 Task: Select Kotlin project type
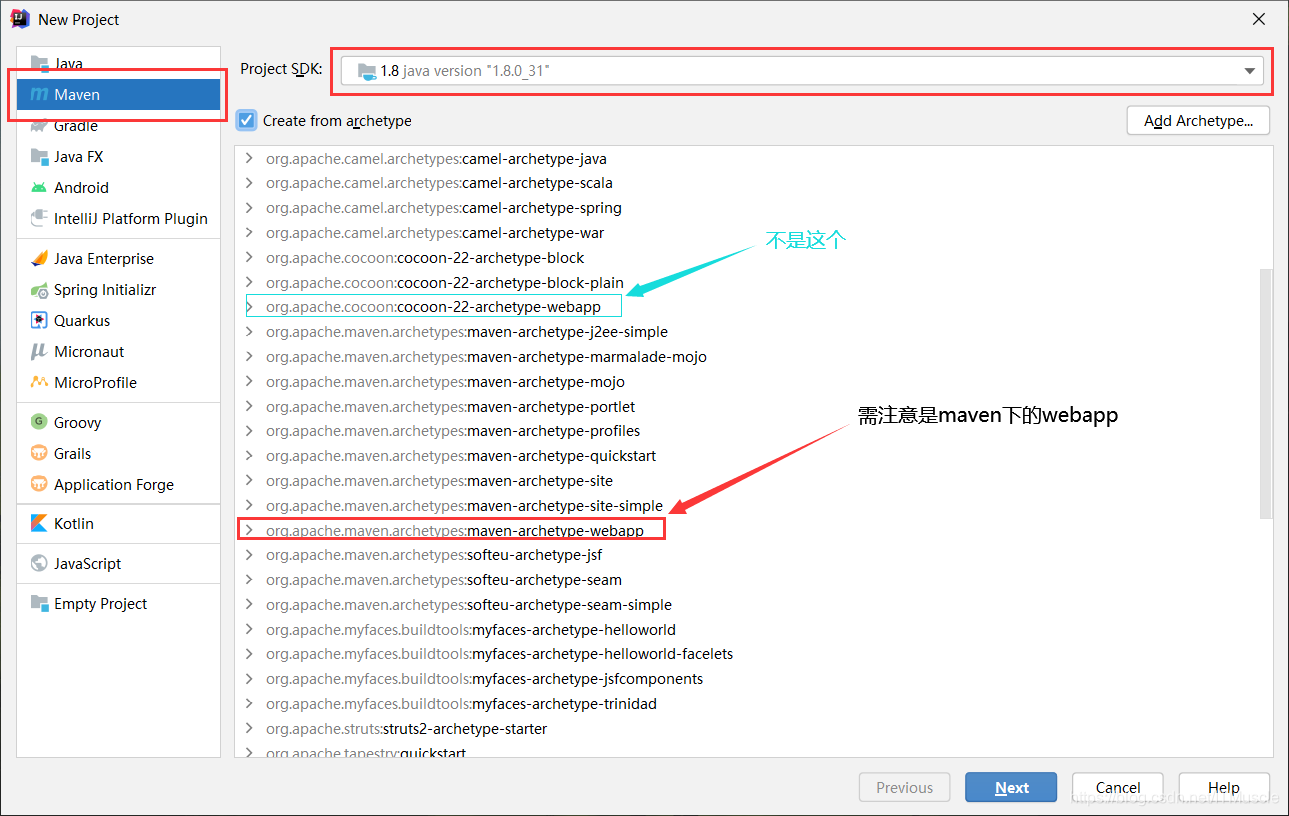tap(119, 524)
